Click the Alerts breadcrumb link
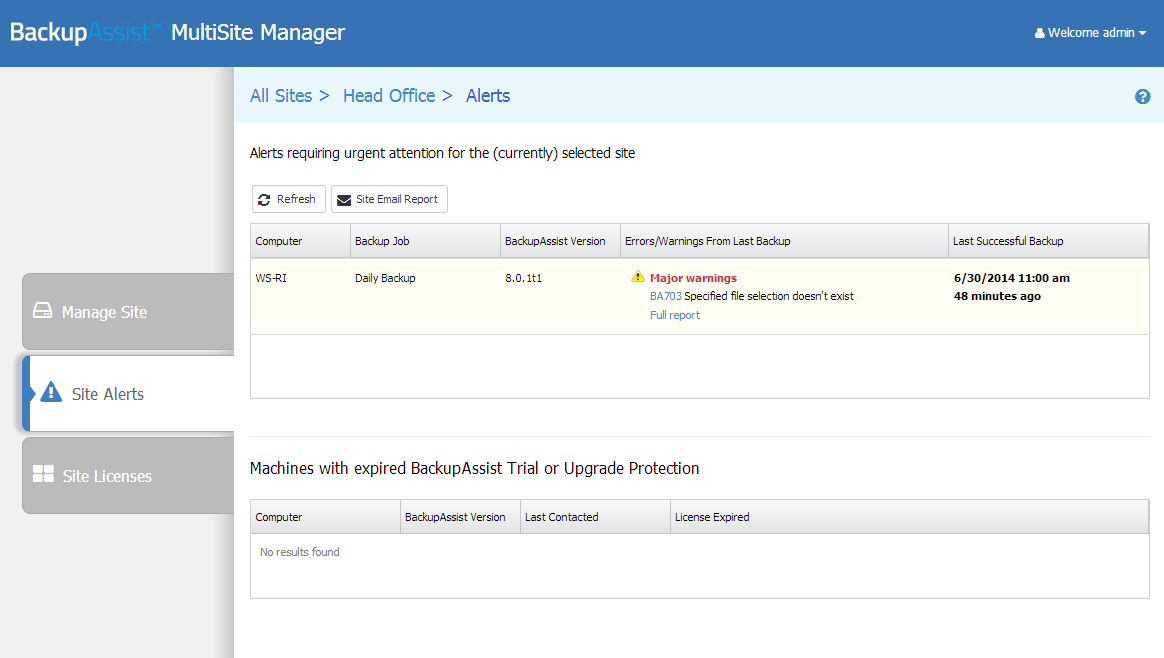1164x658 pixels. (488, 96)
